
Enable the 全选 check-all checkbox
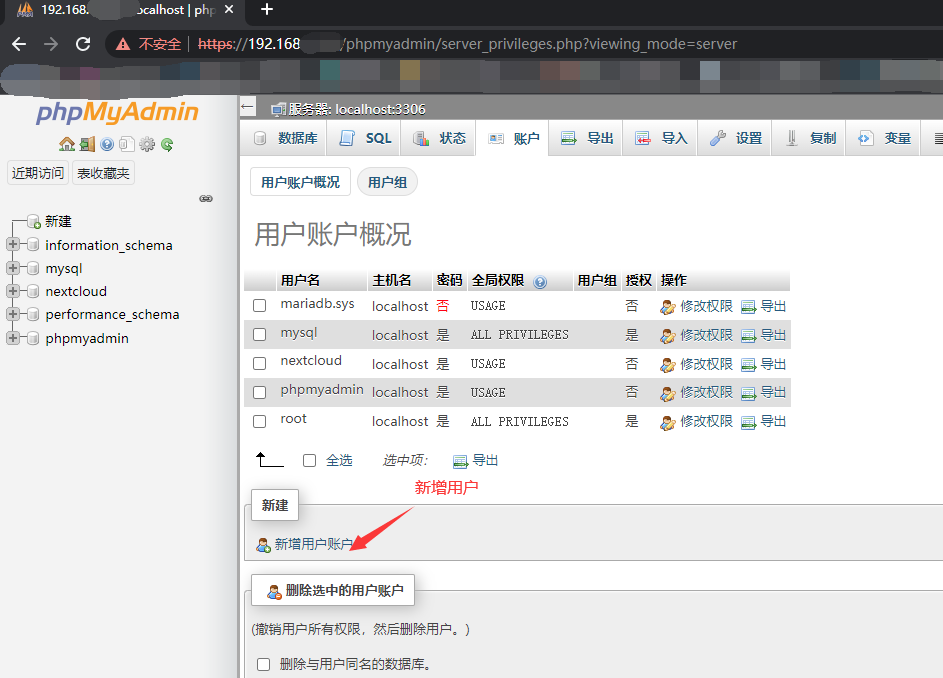tap(310, 461)
